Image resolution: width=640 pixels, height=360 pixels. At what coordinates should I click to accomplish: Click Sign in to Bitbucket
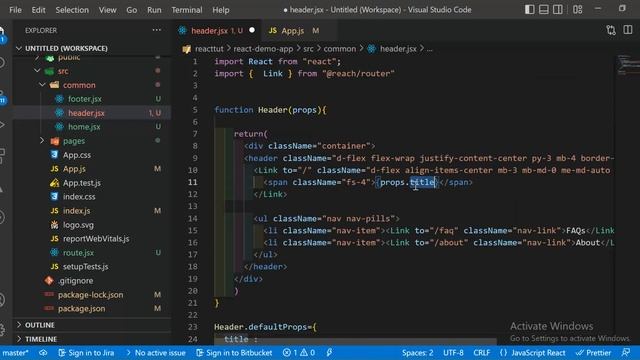coord(234,353)
